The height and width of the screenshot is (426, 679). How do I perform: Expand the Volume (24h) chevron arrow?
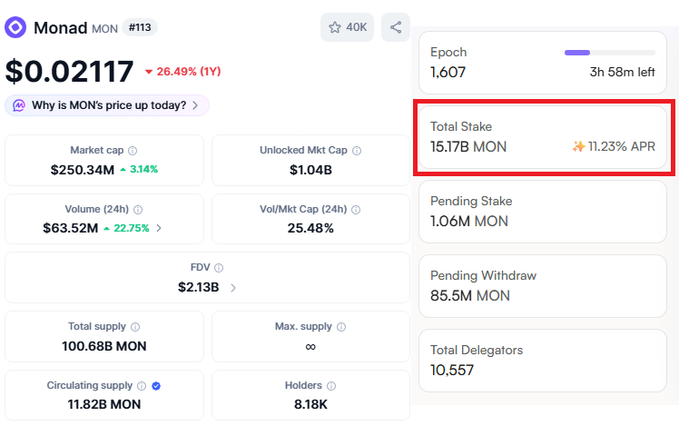(159, 228)
